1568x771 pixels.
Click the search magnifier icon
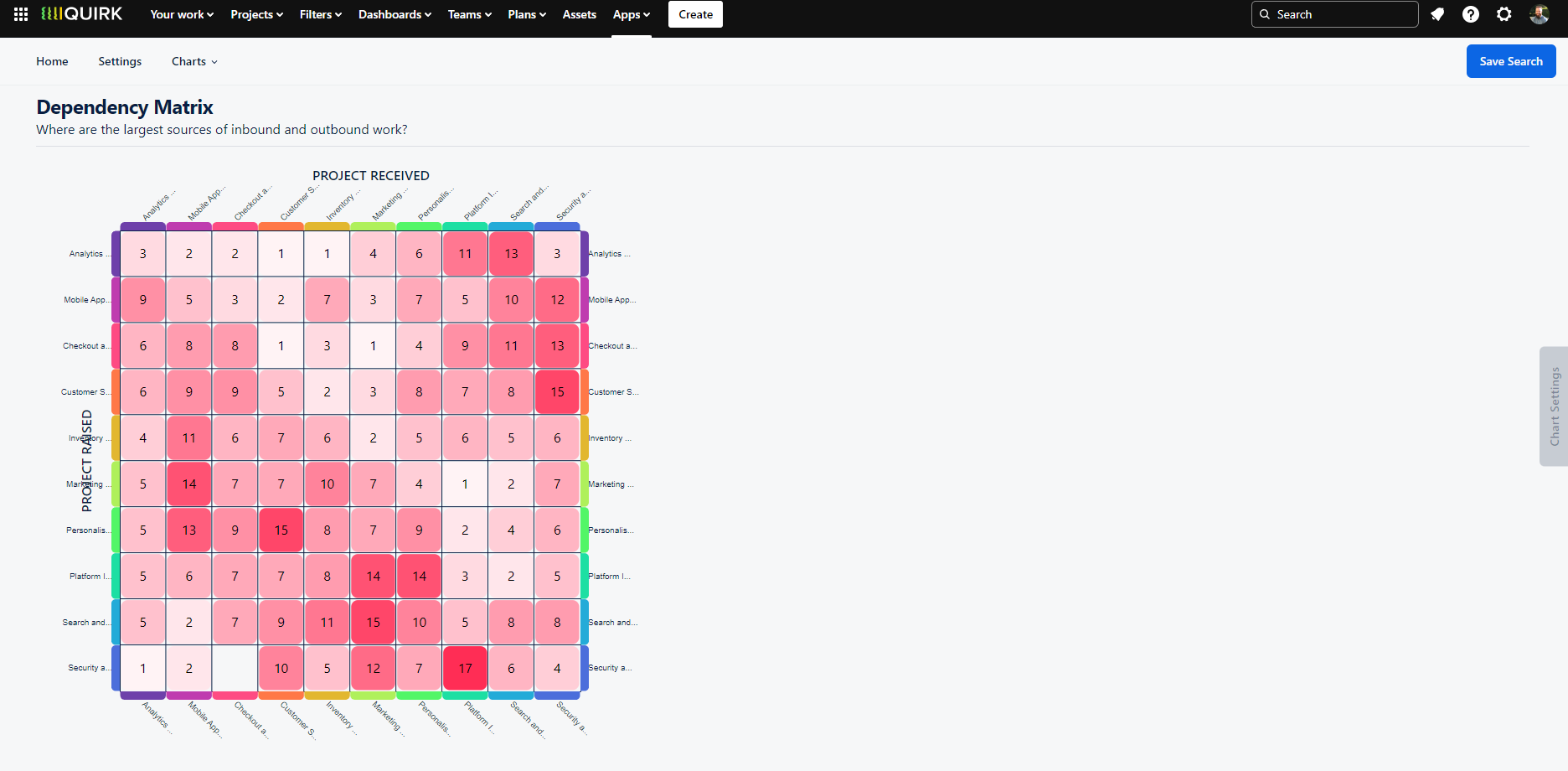[1265, 14]
